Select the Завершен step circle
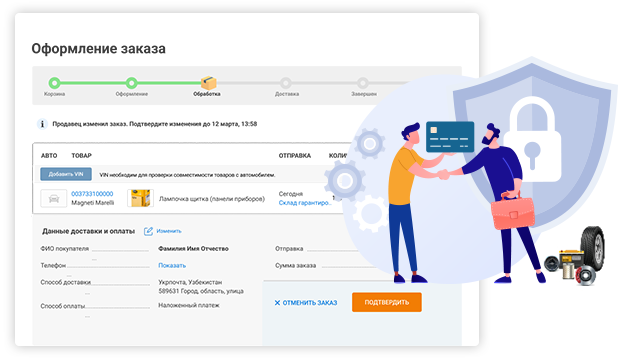This screenshot has height=360, width=620. click(x=363, y=83)
